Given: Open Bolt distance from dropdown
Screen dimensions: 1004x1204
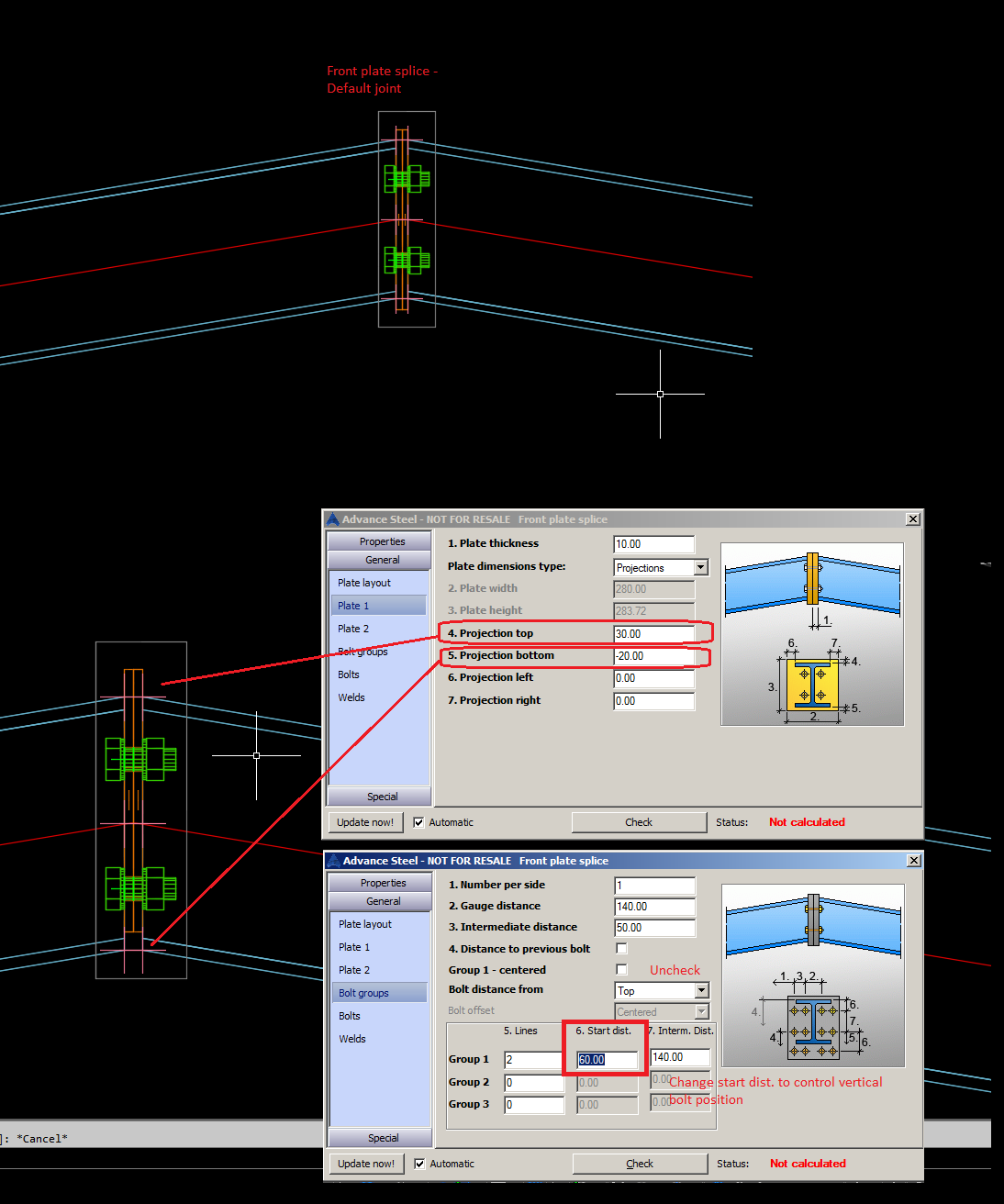Looking at the screenshot, I should [702, 990].
